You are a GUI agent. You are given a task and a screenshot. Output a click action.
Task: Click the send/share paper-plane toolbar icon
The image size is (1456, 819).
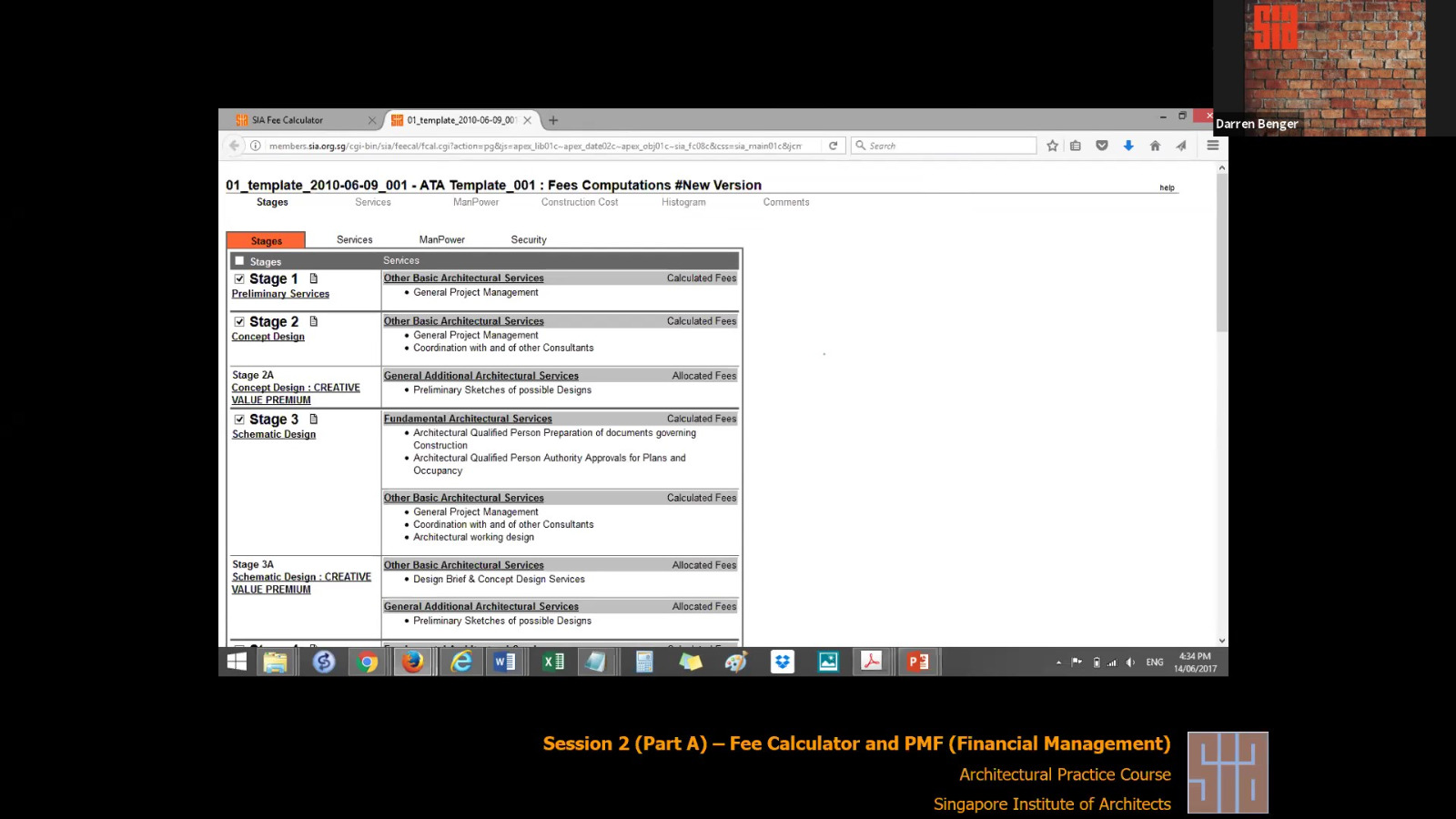tap(1181, 146)
